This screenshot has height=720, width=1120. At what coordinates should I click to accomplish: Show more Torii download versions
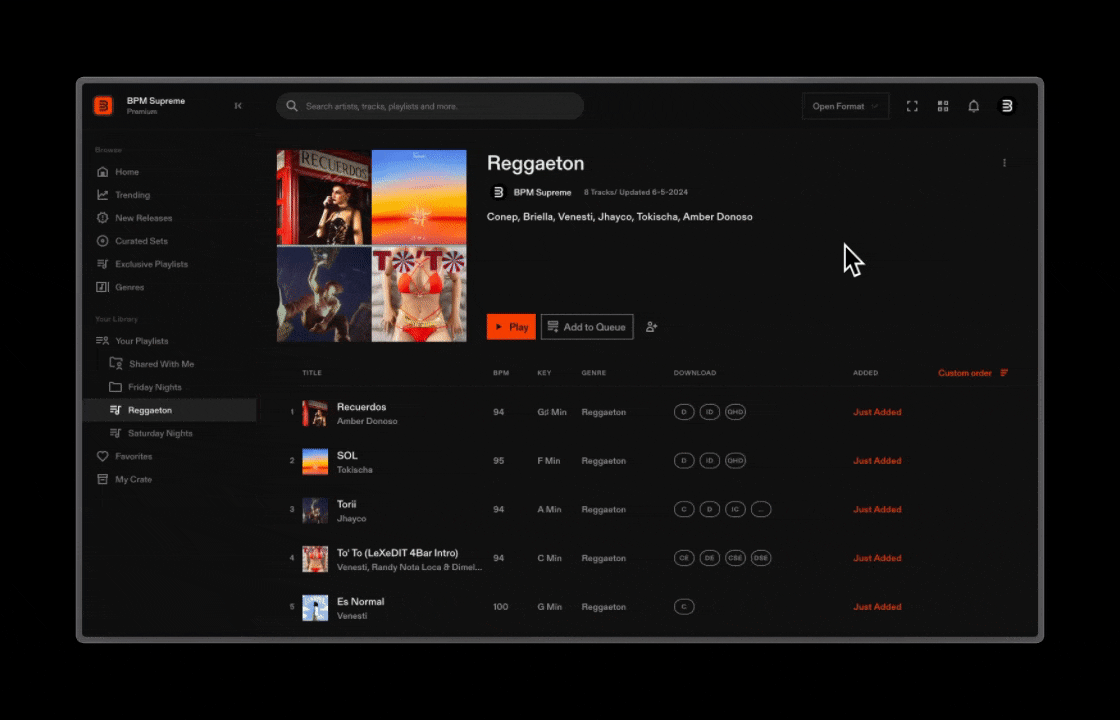pos(761,509)
